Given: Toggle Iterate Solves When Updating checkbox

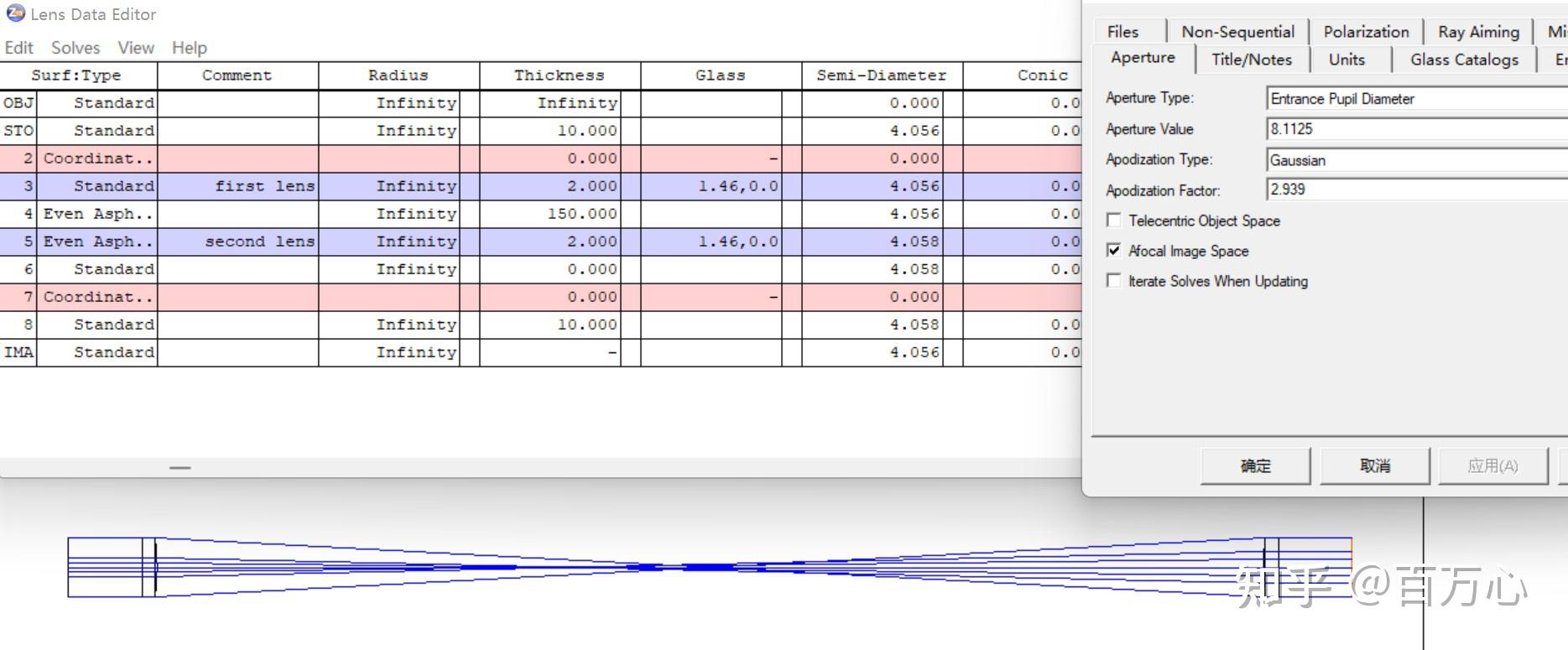Looking at the screenshot, I should click(1114, 281).
